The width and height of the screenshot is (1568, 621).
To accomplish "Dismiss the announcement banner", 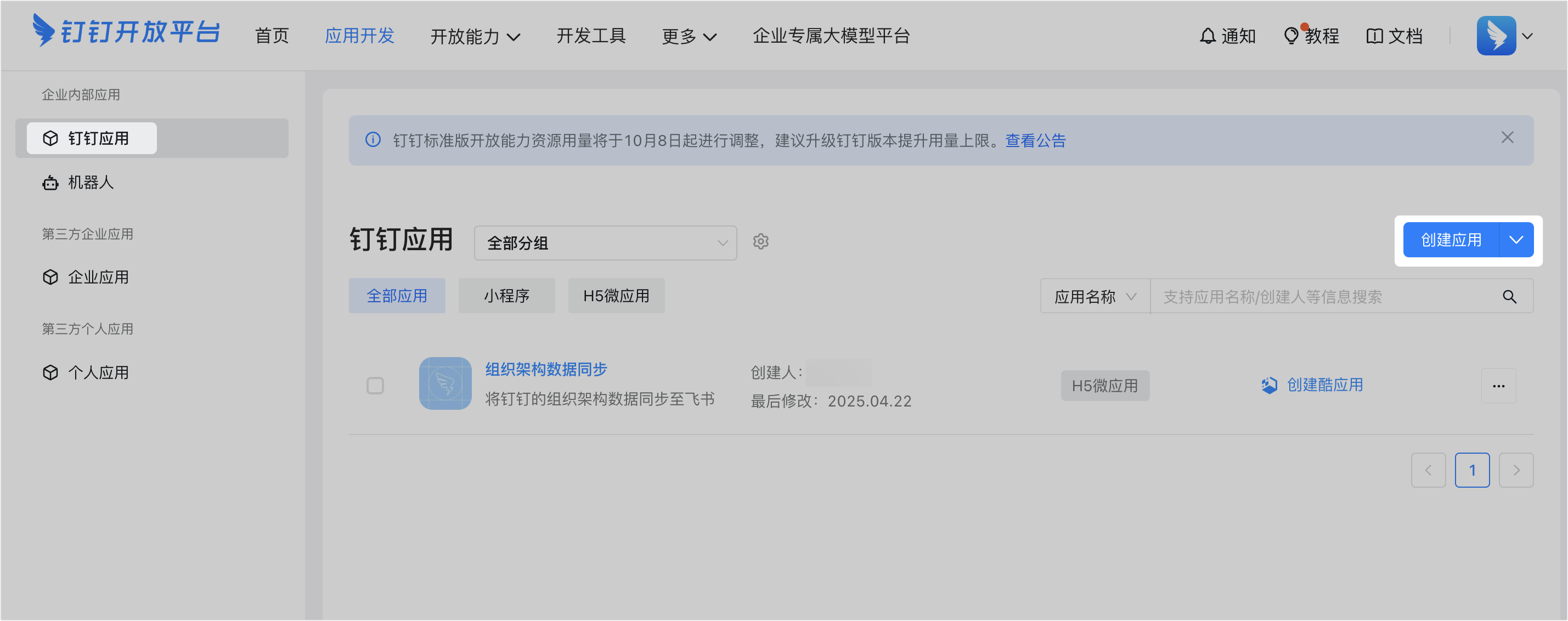I will coord(1507,138).
